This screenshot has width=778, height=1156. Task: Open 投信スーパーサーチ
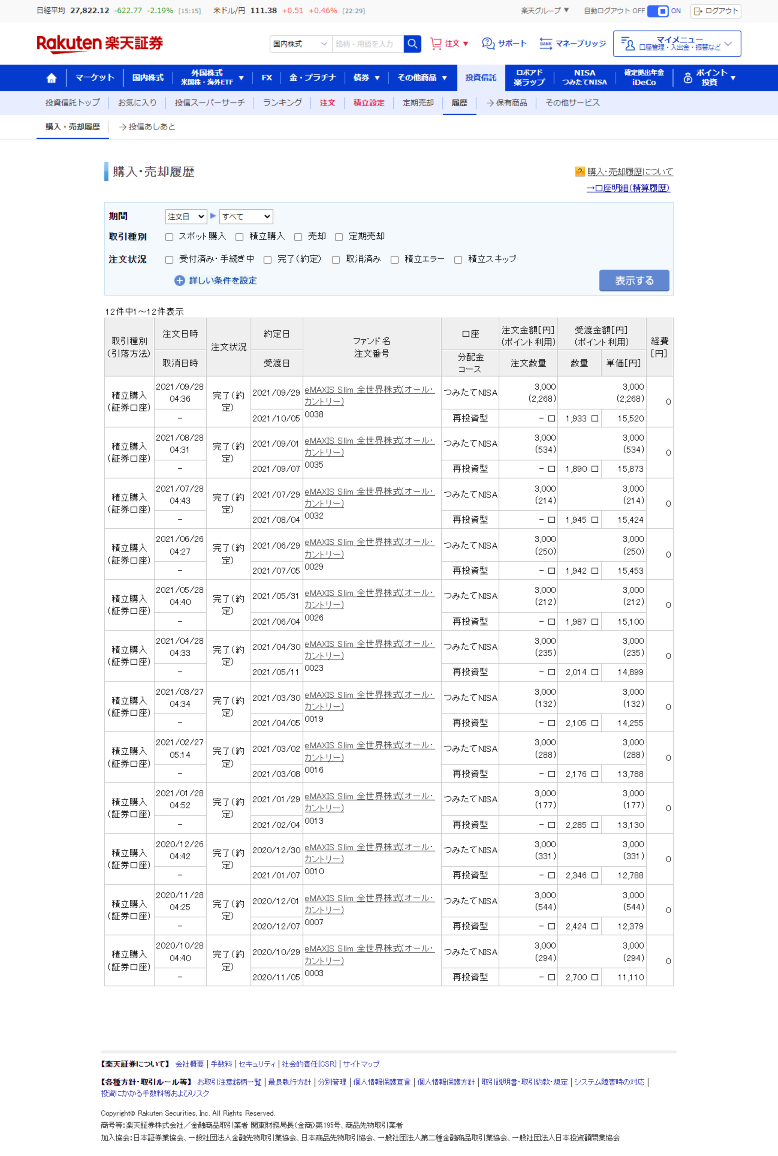click(x=209, y=102)
